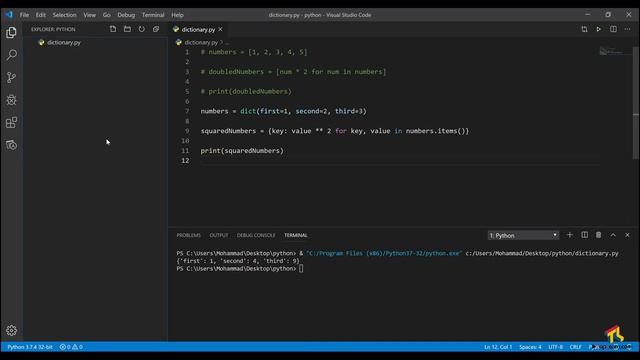
Task: Click the terminal output dictionary line
Action: coord(238,261)
